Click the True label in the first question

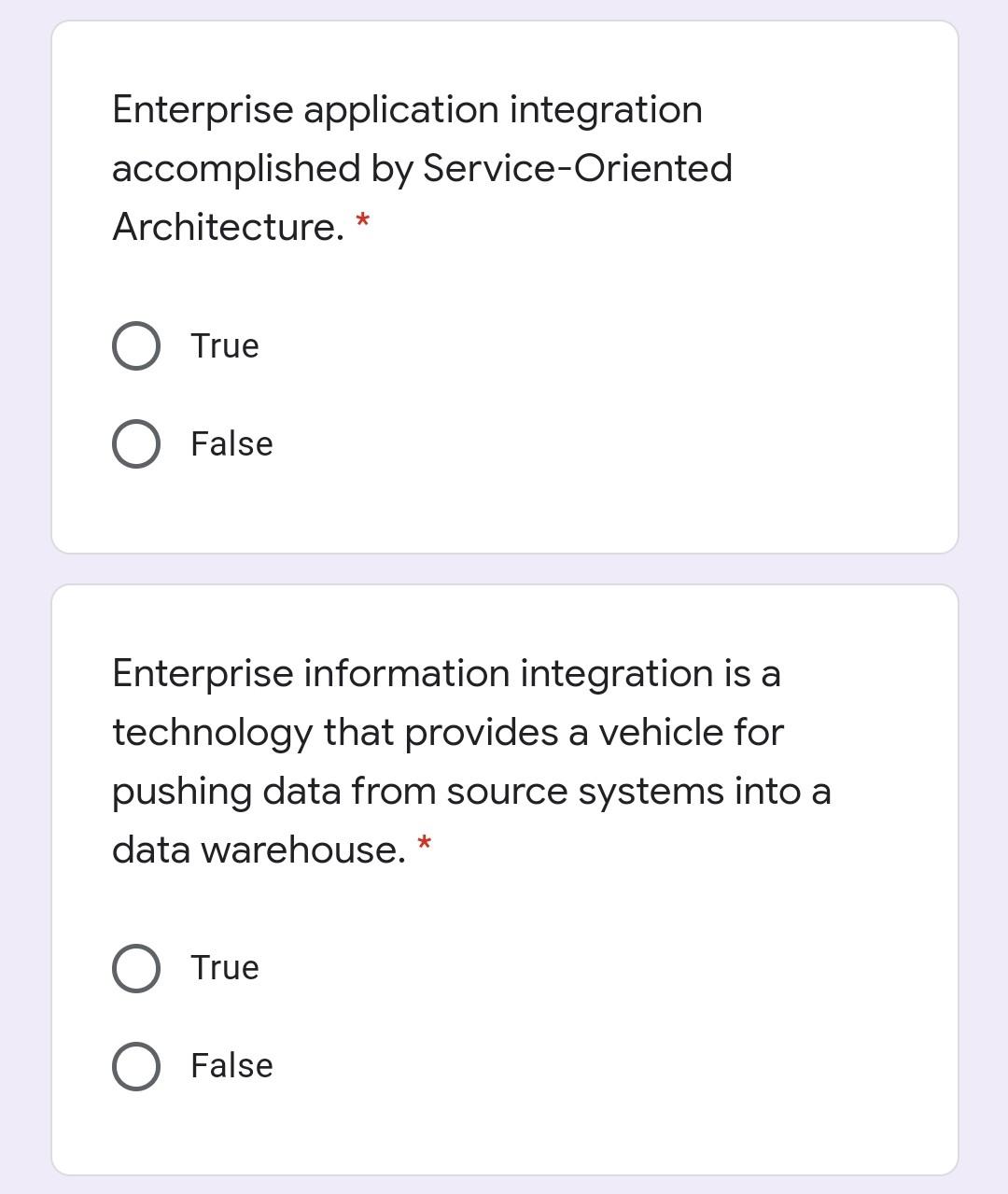223,346
